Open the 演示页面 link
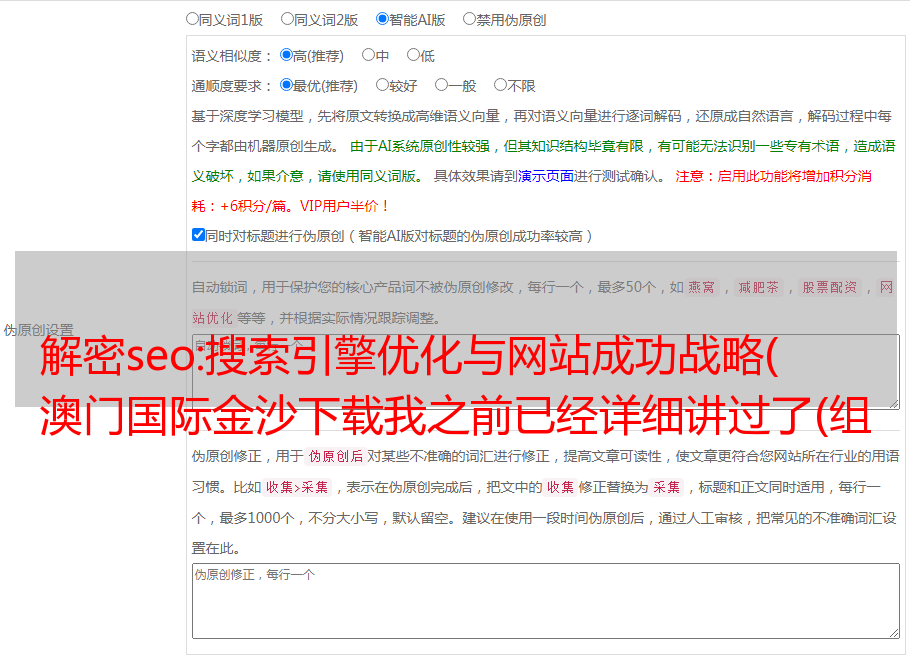The height and width of the screenshot is (658, 911). [x=546, y=176]
